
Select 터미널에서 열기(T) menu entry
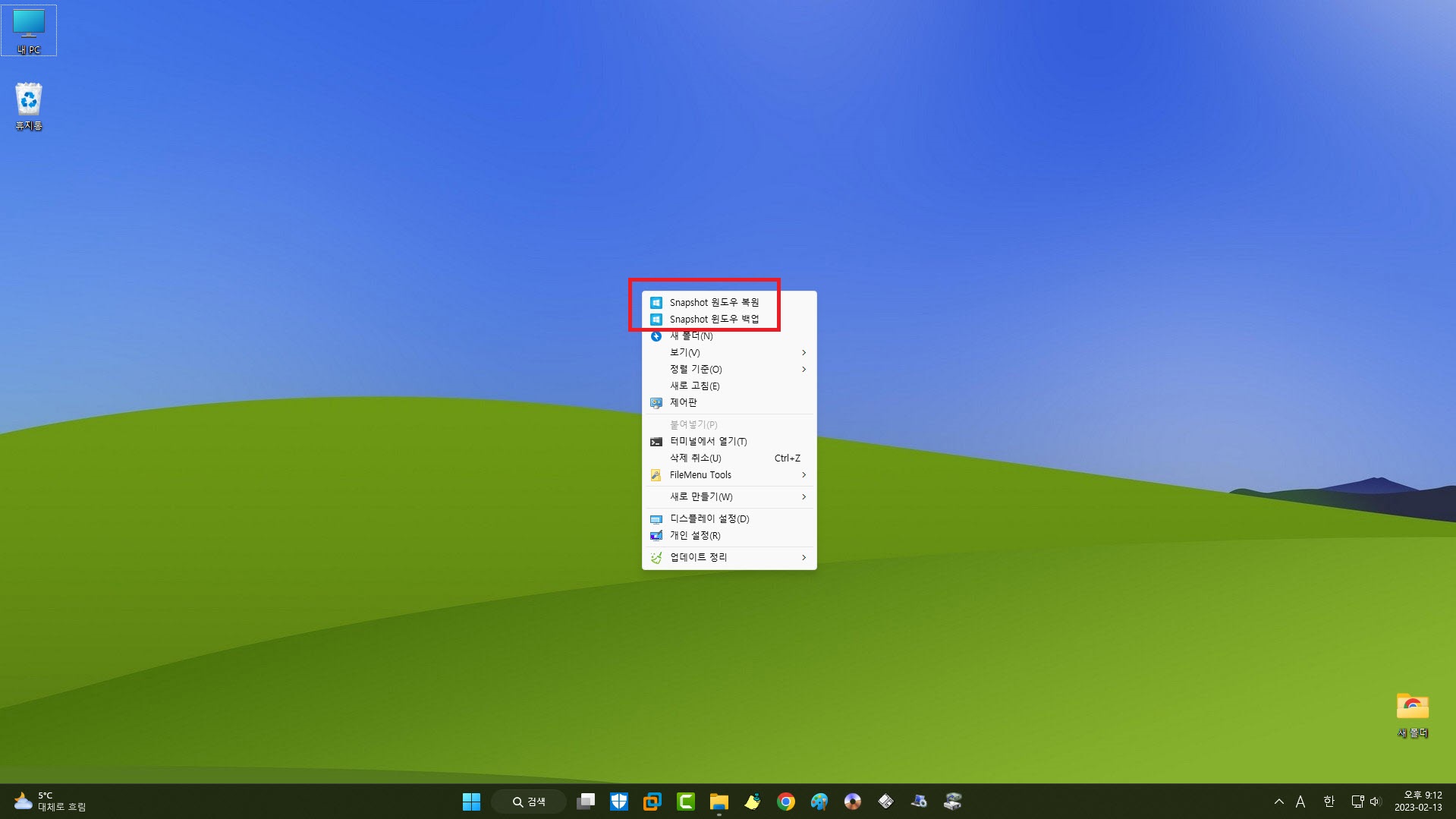(x=729, y=441)
